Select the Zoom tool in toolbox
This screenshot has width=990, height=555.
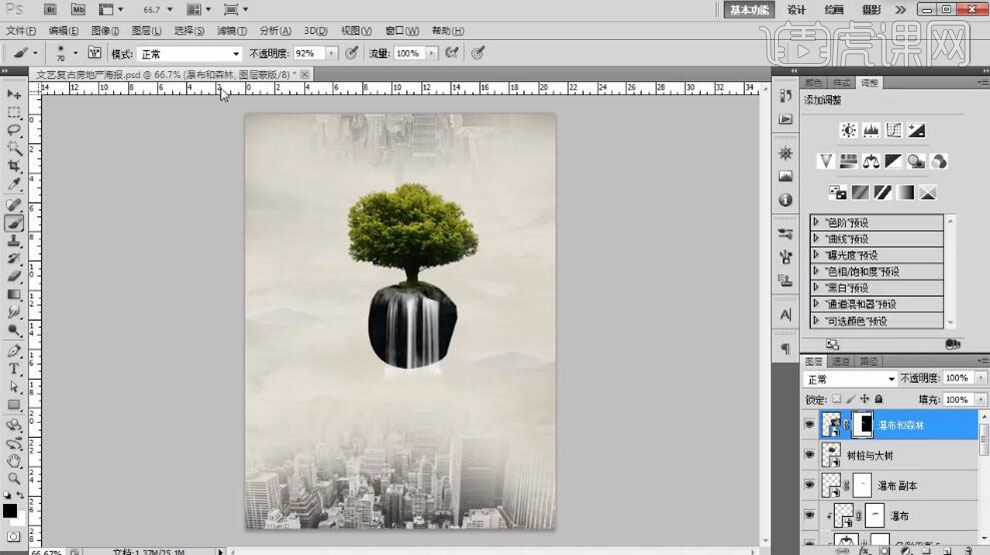(14, 479)
